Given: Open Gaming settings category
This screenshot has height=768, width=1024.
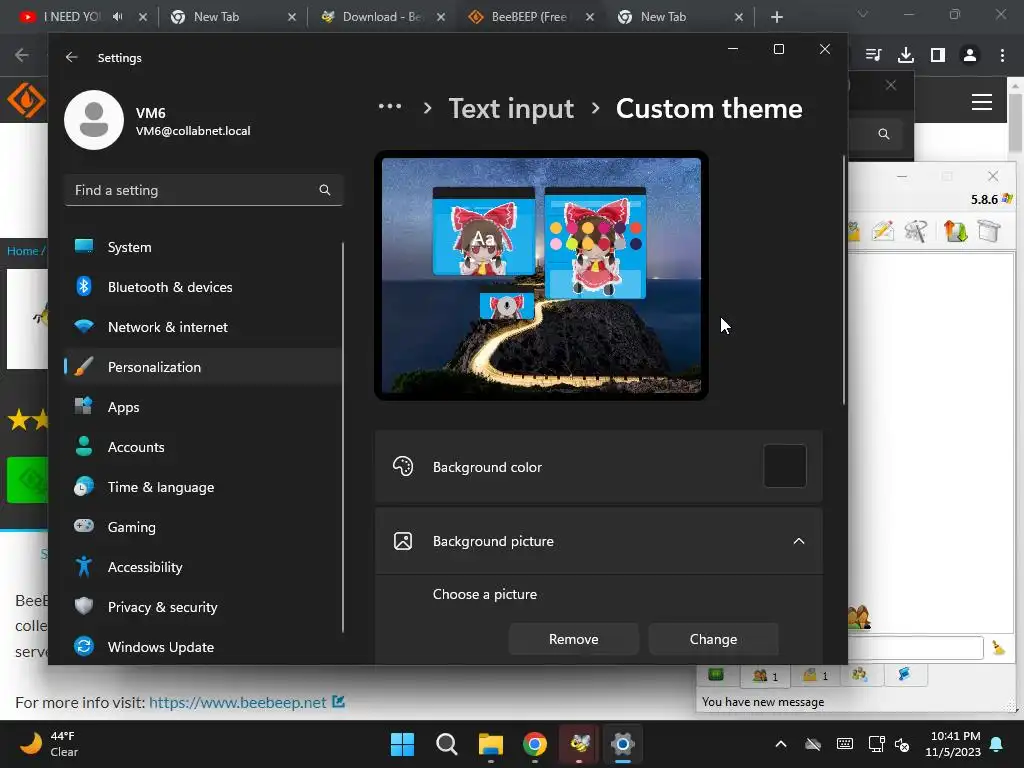Looking at the screenshot, I should click(202, 526).
